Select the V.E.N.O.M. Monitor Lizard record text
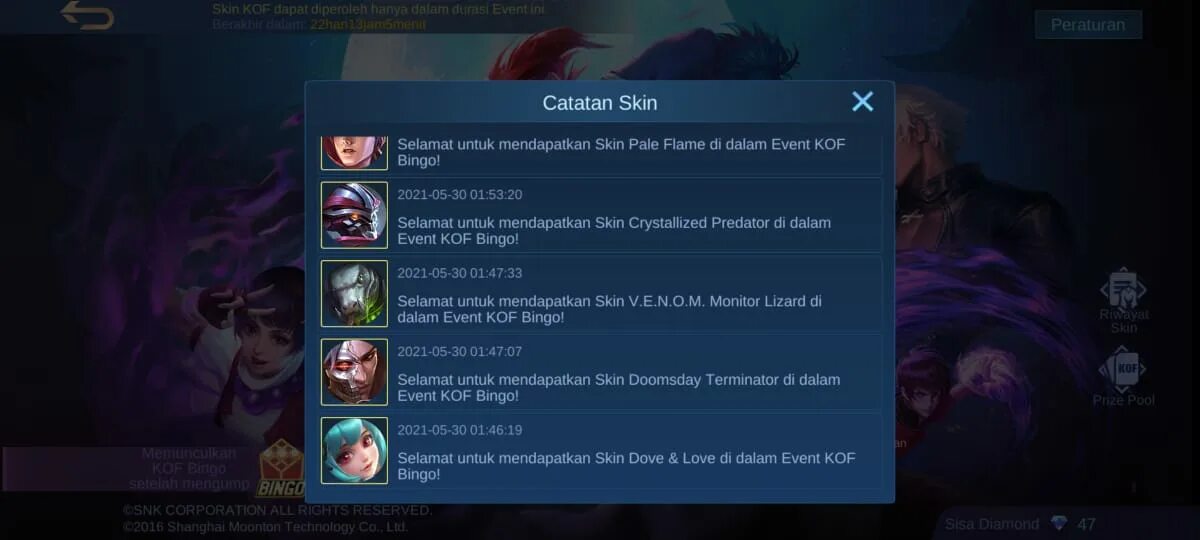 pyautogui.click(x=610, y=309)
